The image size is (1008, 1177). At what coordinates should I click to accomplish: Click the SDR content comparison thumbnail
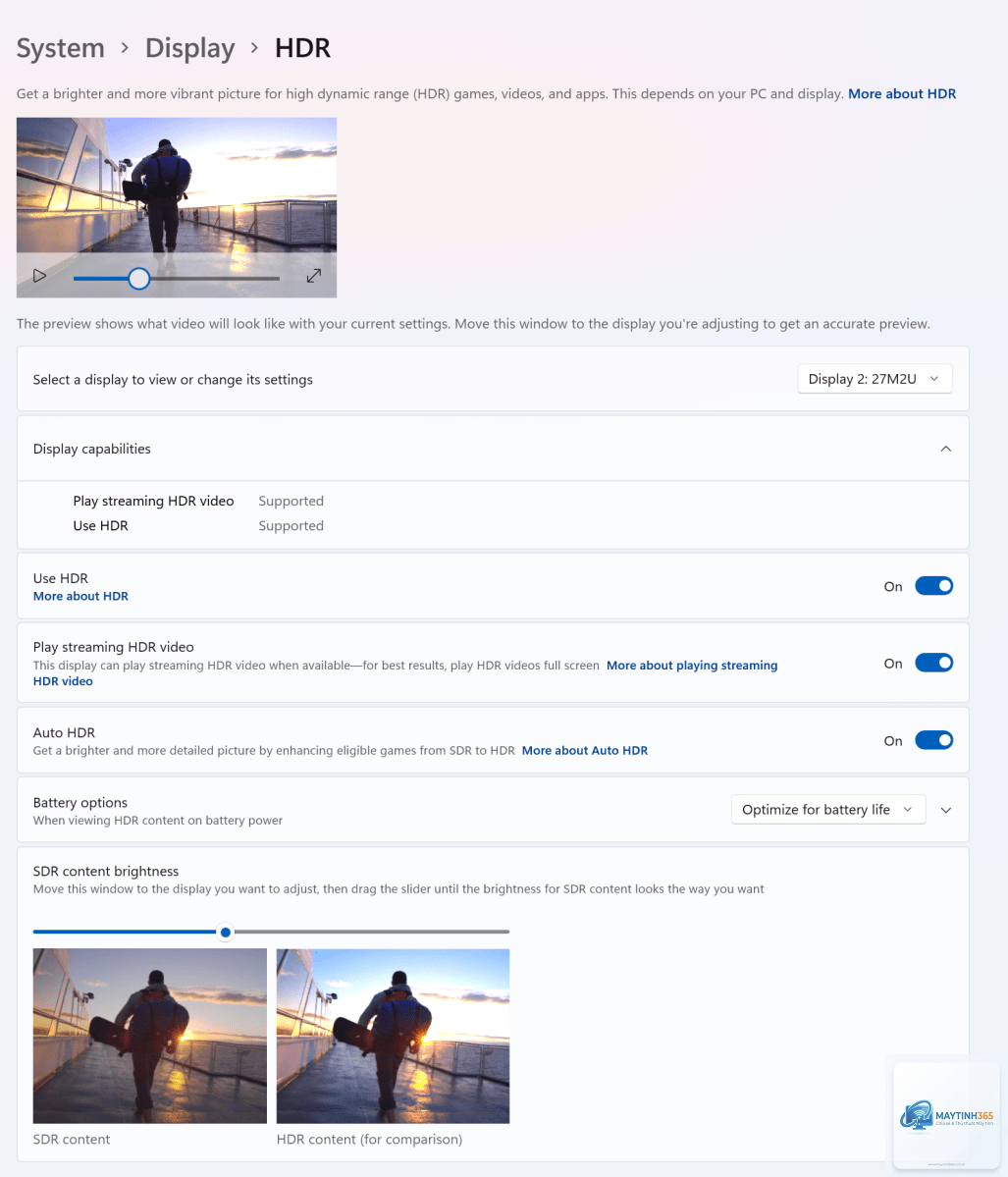click(150, 1036)
